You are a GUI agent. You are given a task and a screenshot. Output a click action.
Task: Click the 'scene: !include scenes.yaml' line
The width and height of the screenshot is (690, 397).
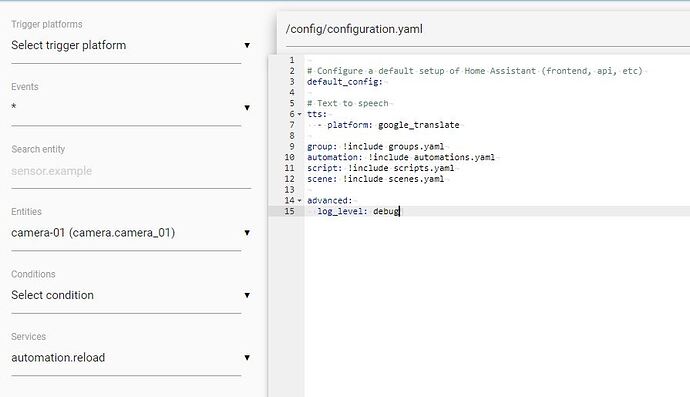375,179
